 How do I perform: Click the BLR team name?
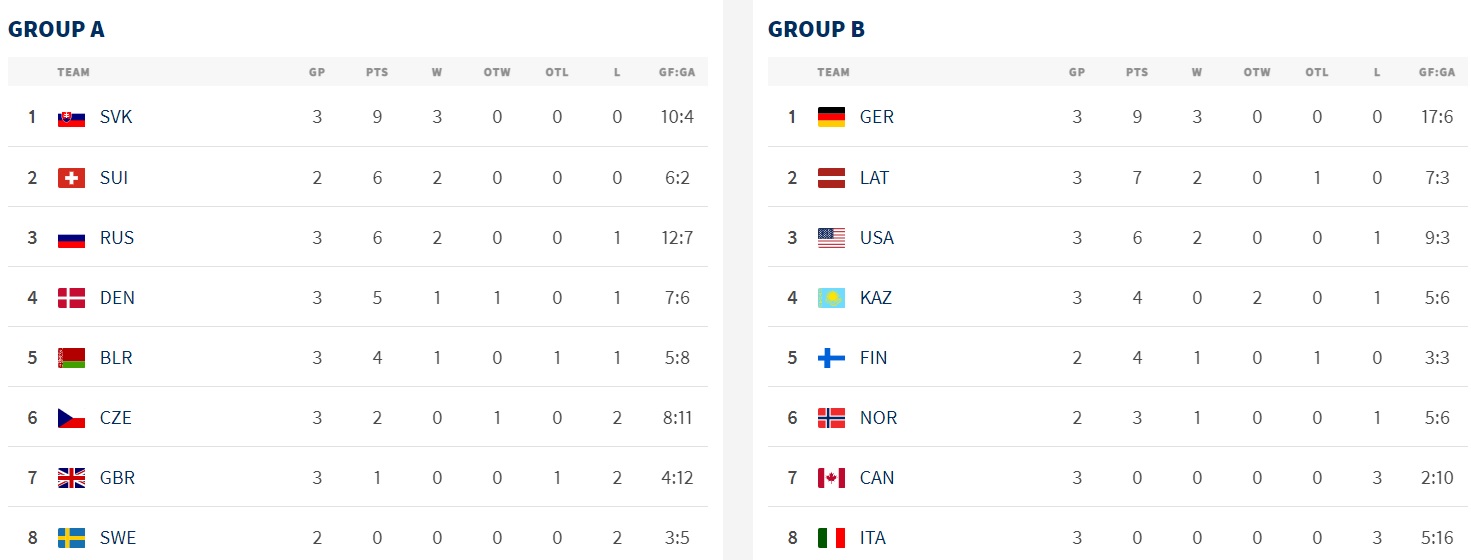(116, 357)
